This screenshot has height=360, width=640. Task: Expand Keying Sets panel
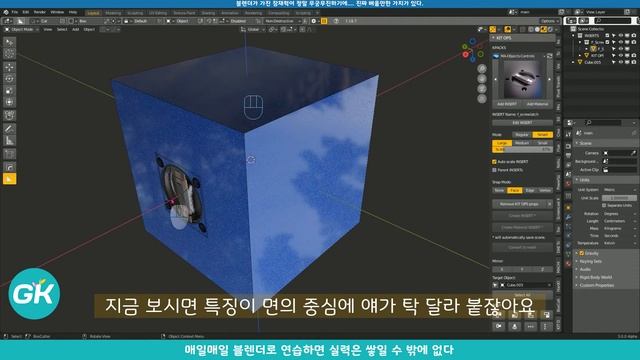[x=606, y=261]
